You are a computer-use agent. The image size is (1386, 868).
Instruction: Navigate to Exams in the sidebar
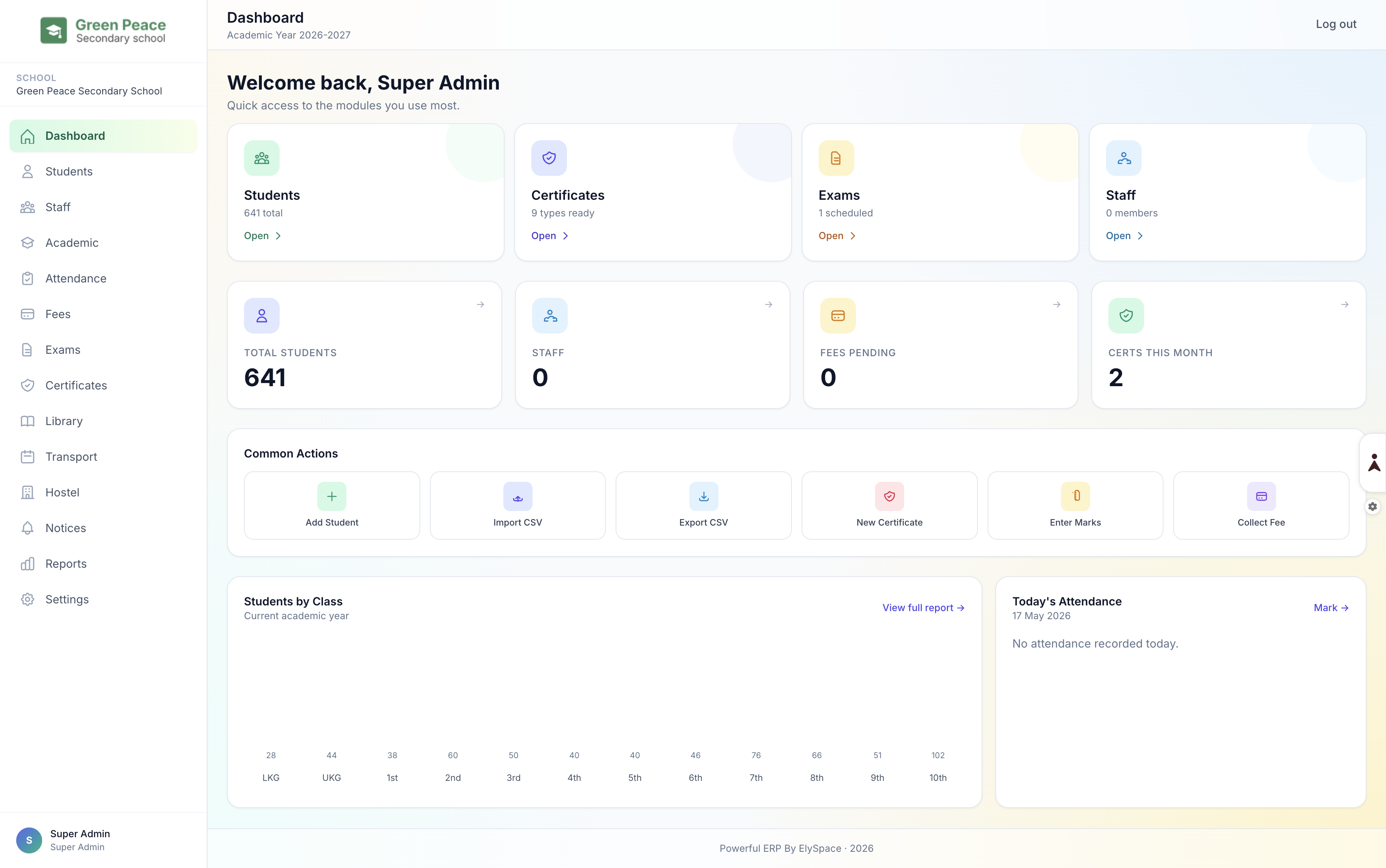(x=103, y=350)
